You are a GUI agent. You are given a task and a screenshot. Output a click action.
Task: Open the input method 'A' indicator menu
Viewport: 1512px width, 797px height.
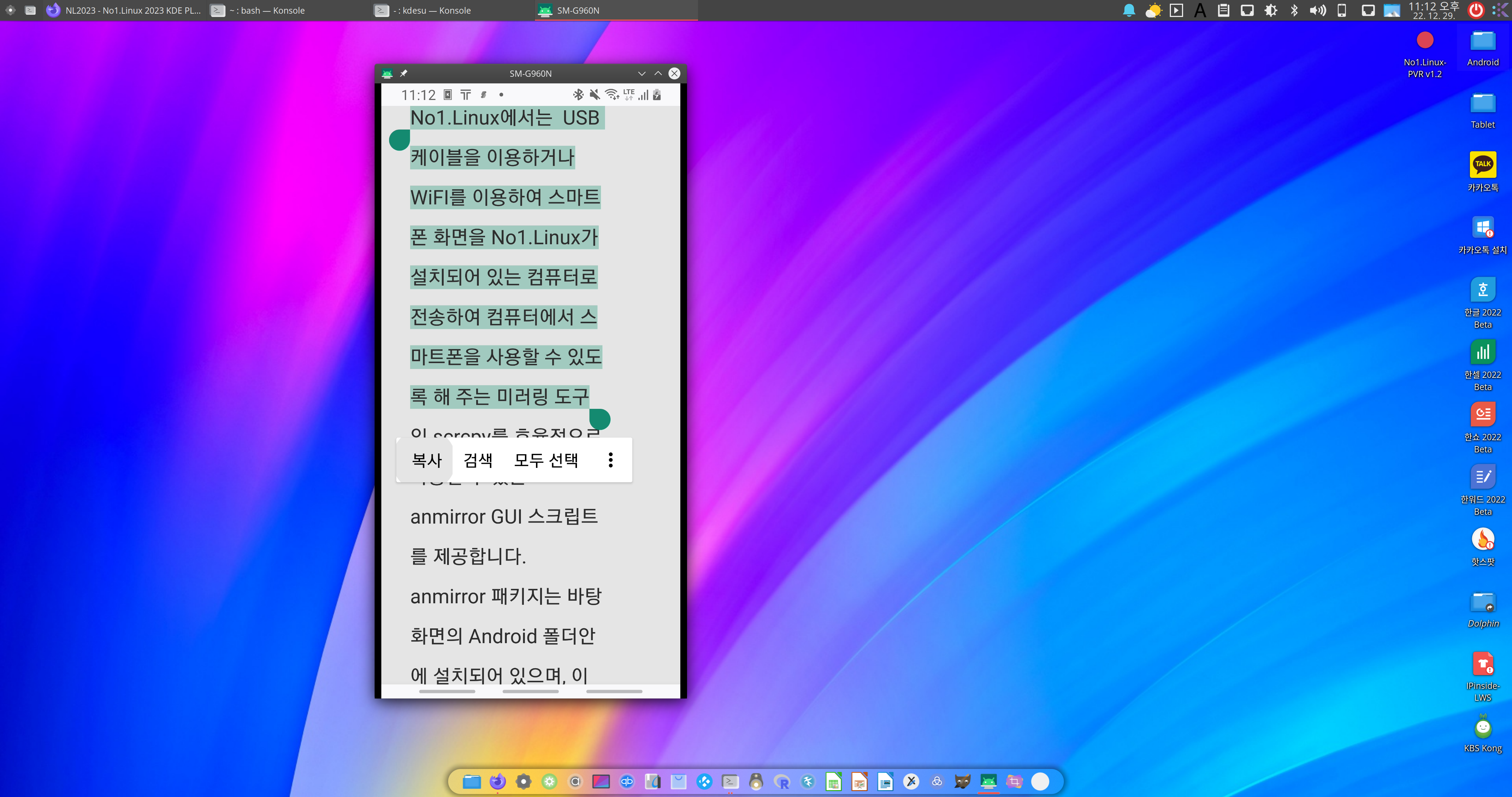click(x=1200, y=11)
